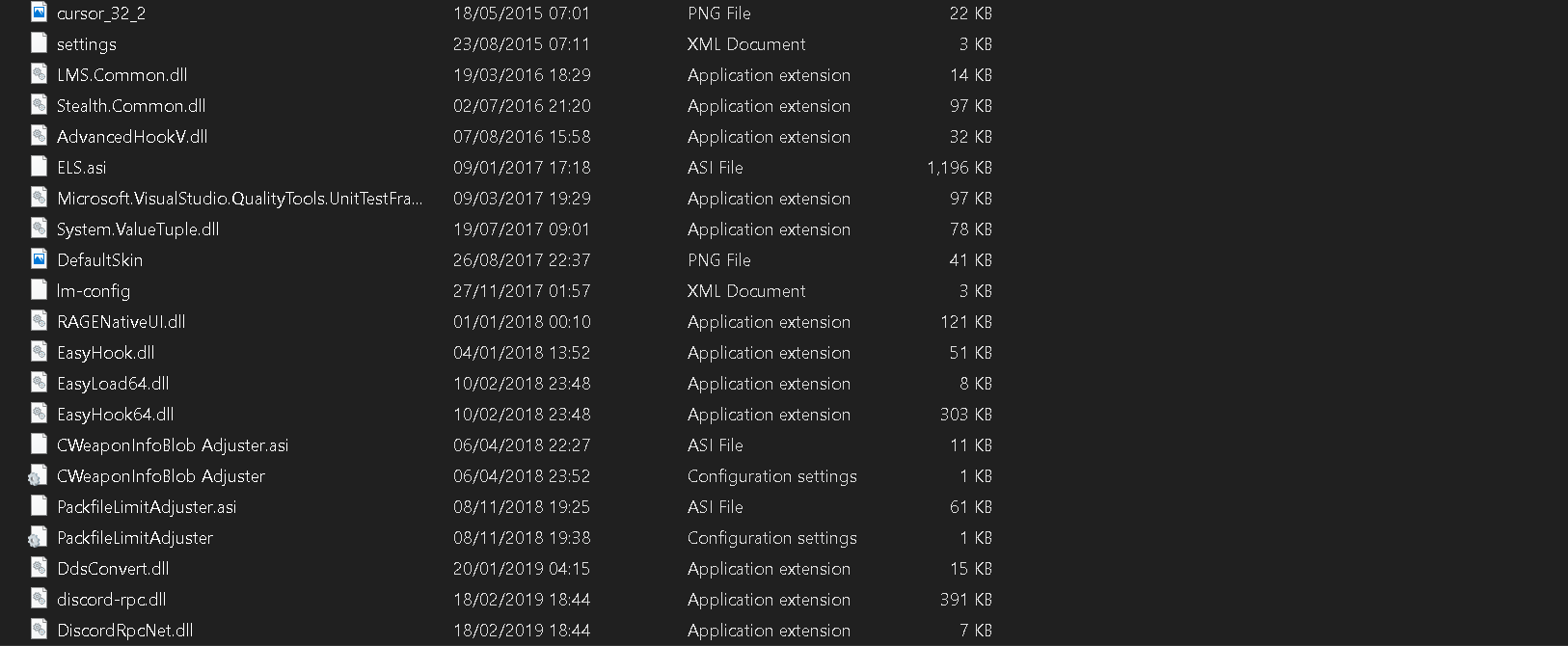Click the DefaultSkin PNG image icon
The width and height of the screenshot is (1568, 646).
[x=39, y=259]
